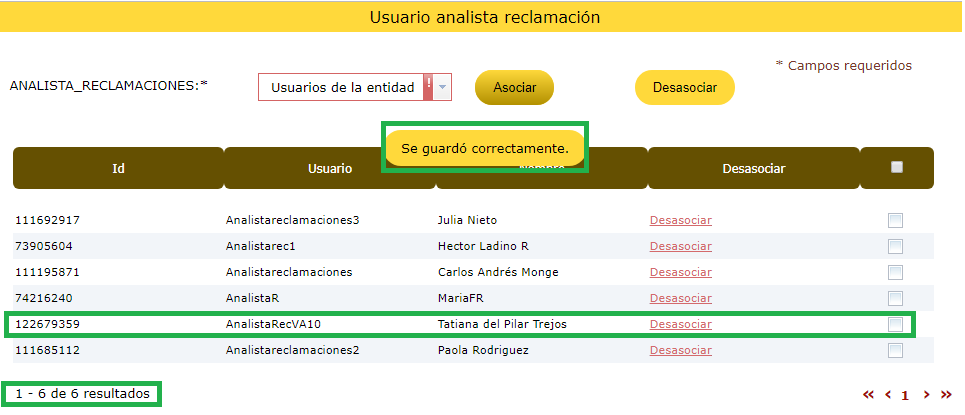Jump to last results page
This screenshot has height=415, width=965.
pyautogui.click(x=946, y=395)
